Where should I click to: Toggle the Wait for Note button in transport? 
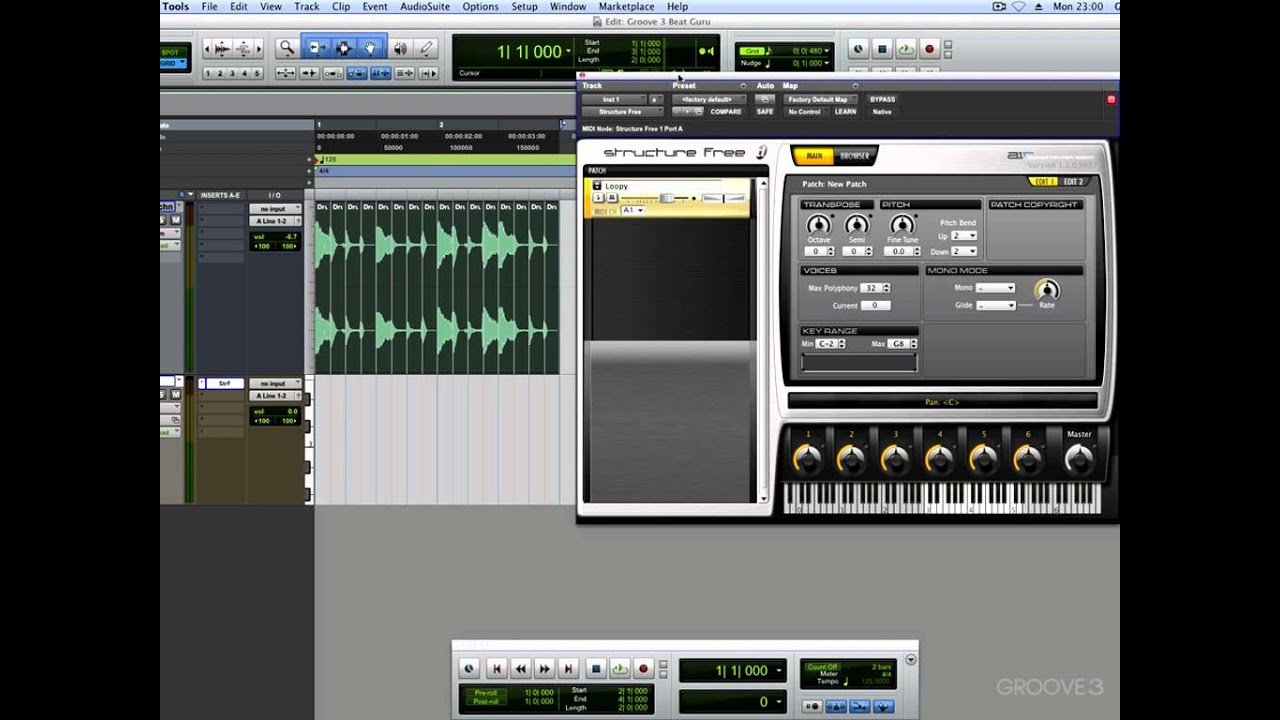pos(812,707)
